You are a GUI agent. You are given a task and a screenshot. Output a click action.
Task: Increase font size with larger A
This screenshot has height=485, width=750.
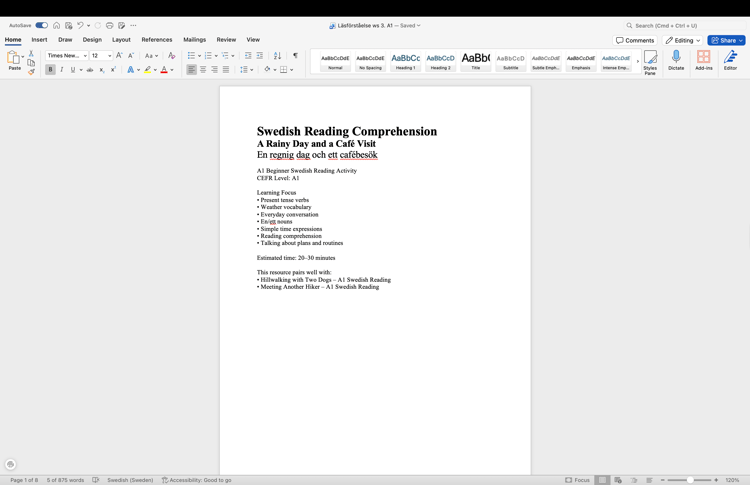(119, 55)
